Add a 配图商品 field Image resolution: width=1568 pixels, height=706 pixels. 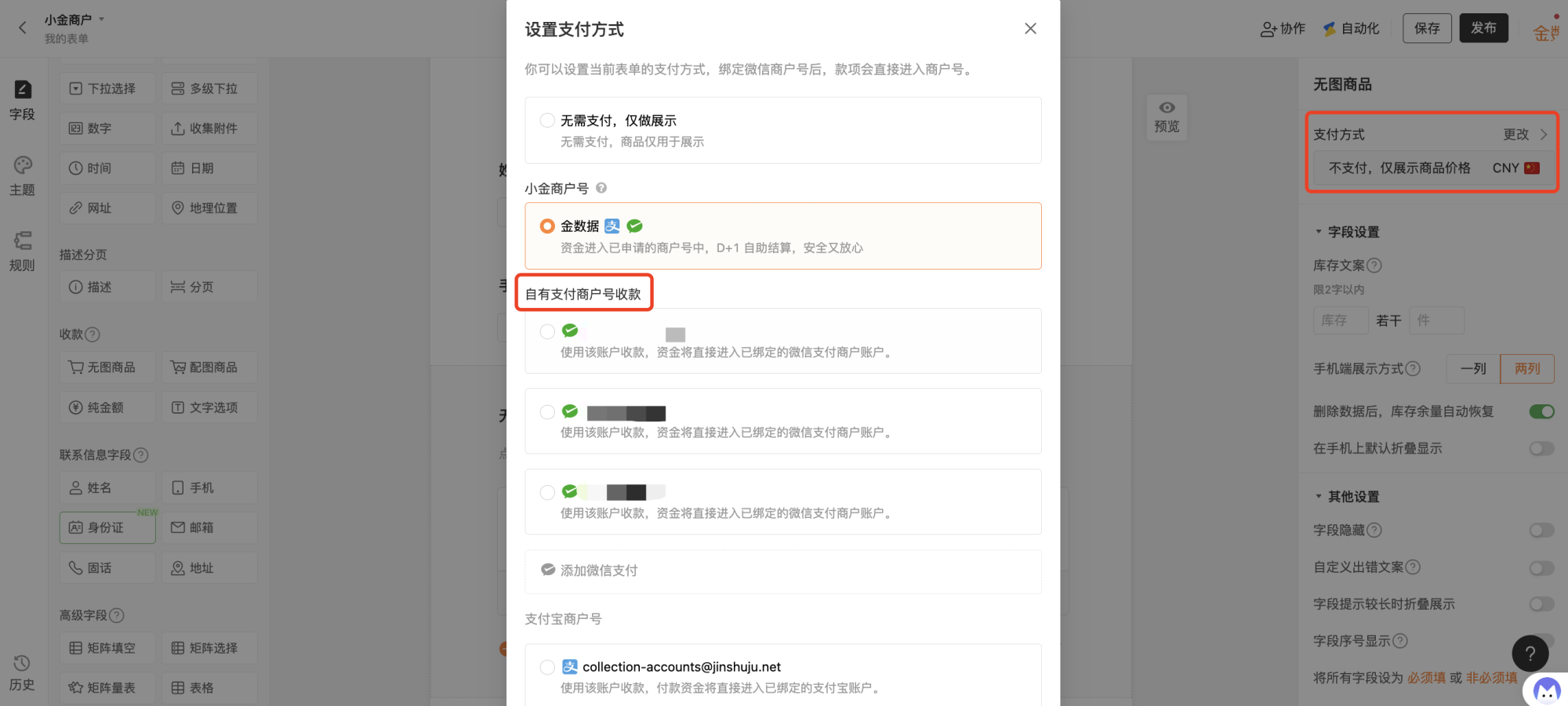click(x=209, y=367)
